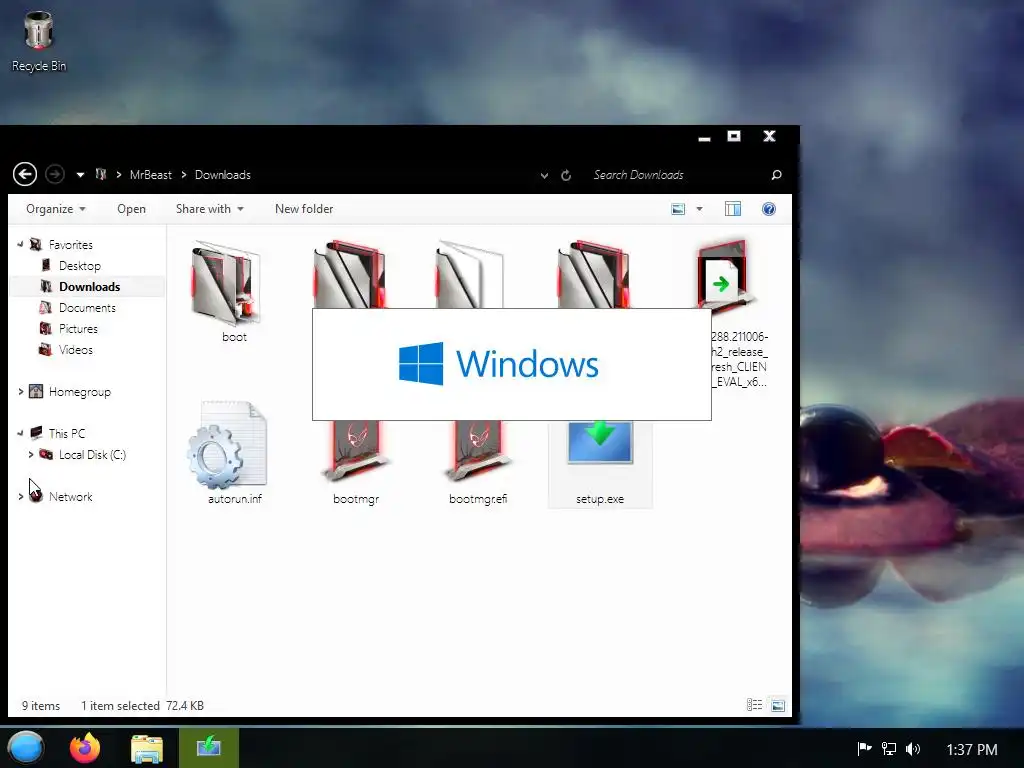Select Local Disk (C:) drive
Viewport: 1024px width, 768px height.
point(92,455)
